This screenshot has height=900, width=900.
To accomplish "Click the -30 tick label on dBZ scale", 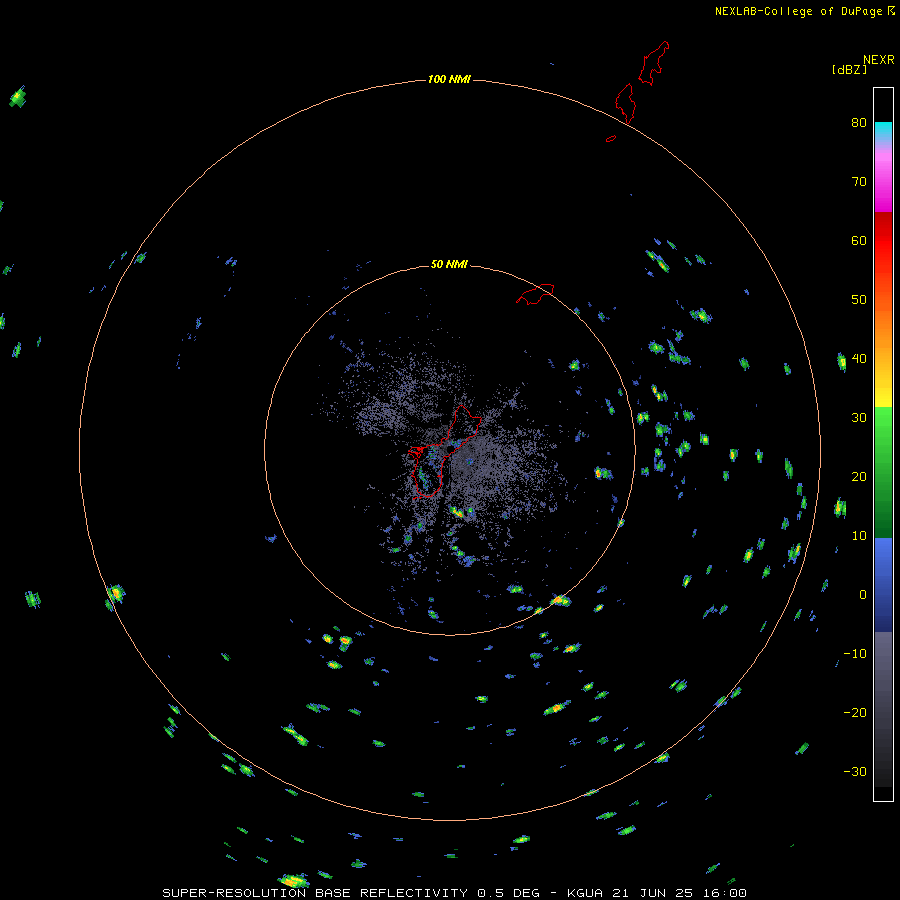I will (855, 772).
